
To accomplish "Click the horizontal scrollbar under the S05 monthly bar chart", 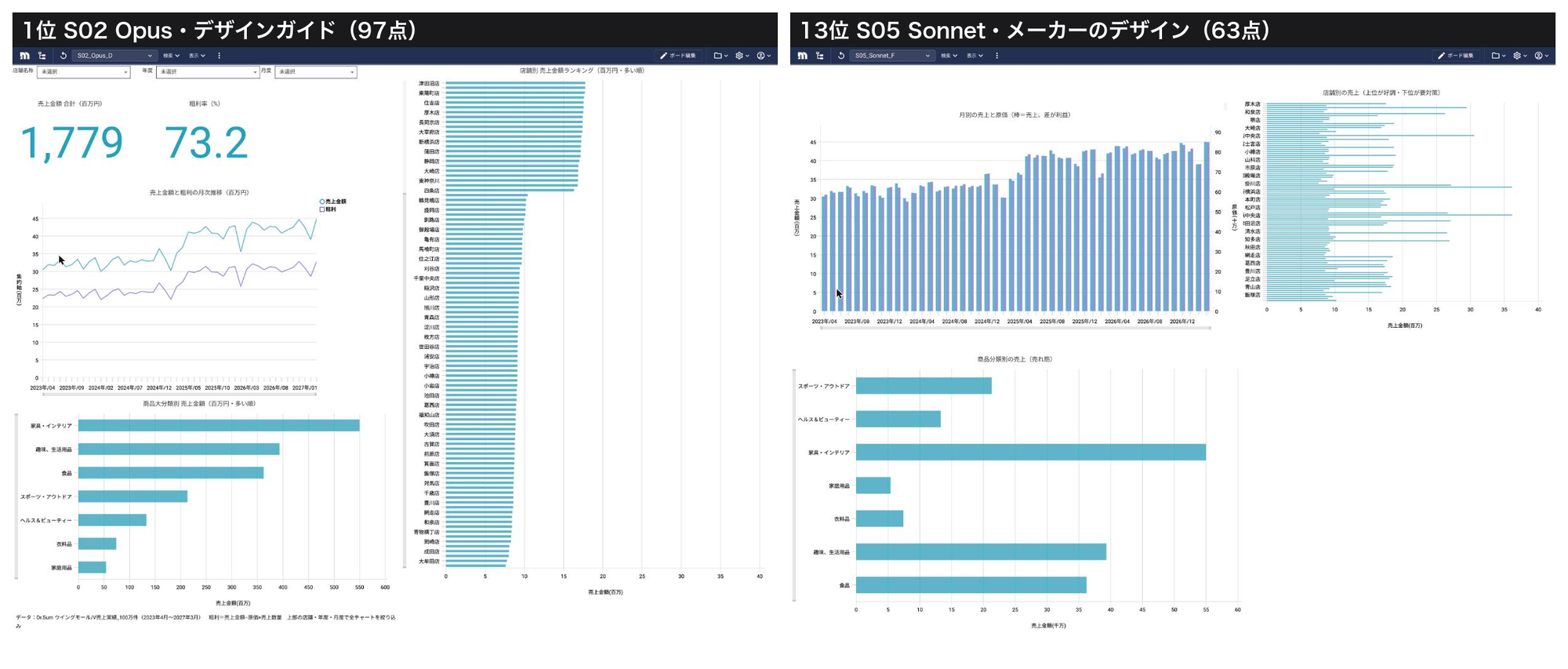I will 1015,328.
